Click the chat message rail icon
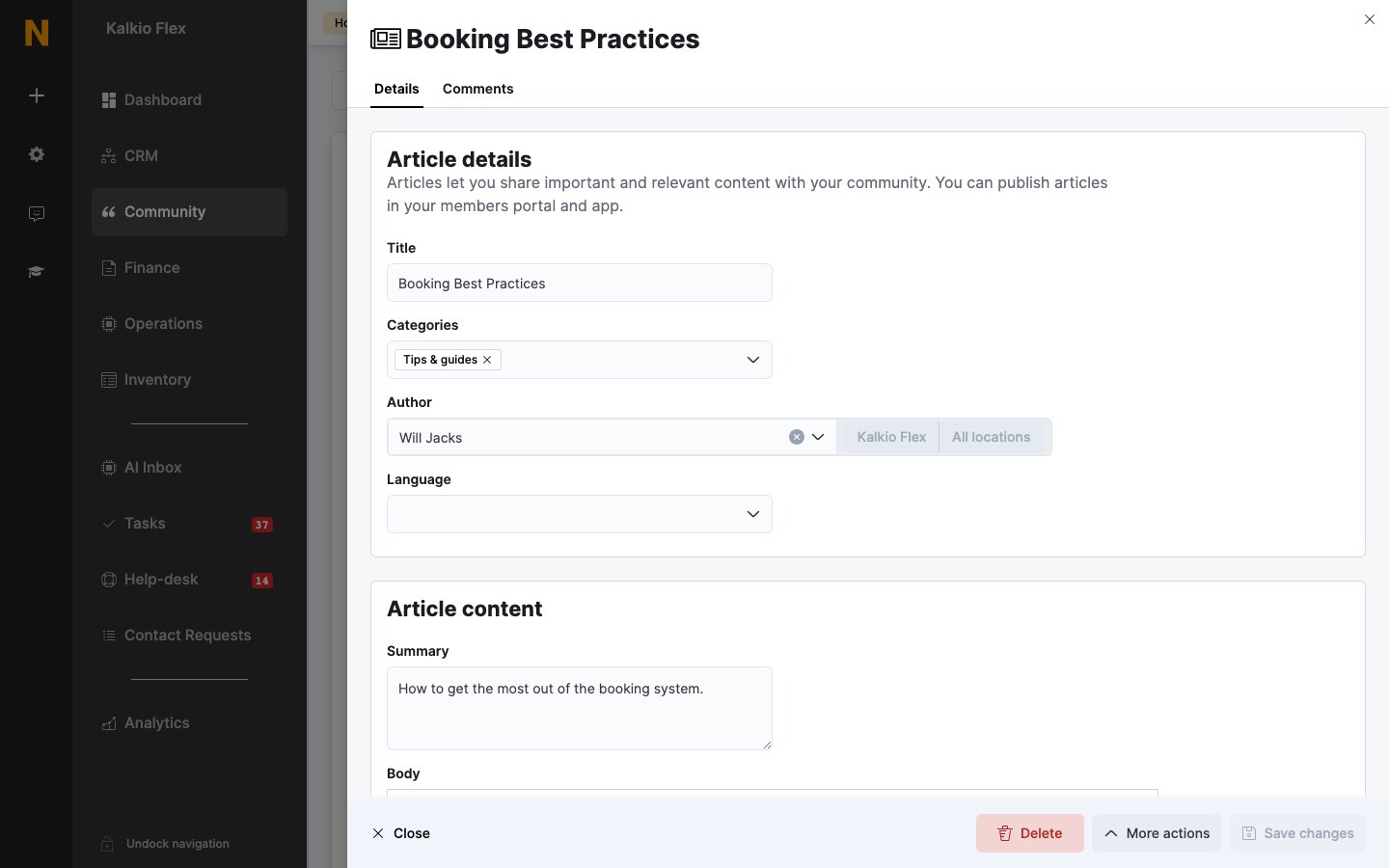This screenshot has height=868, width=1389. (37, 213)
